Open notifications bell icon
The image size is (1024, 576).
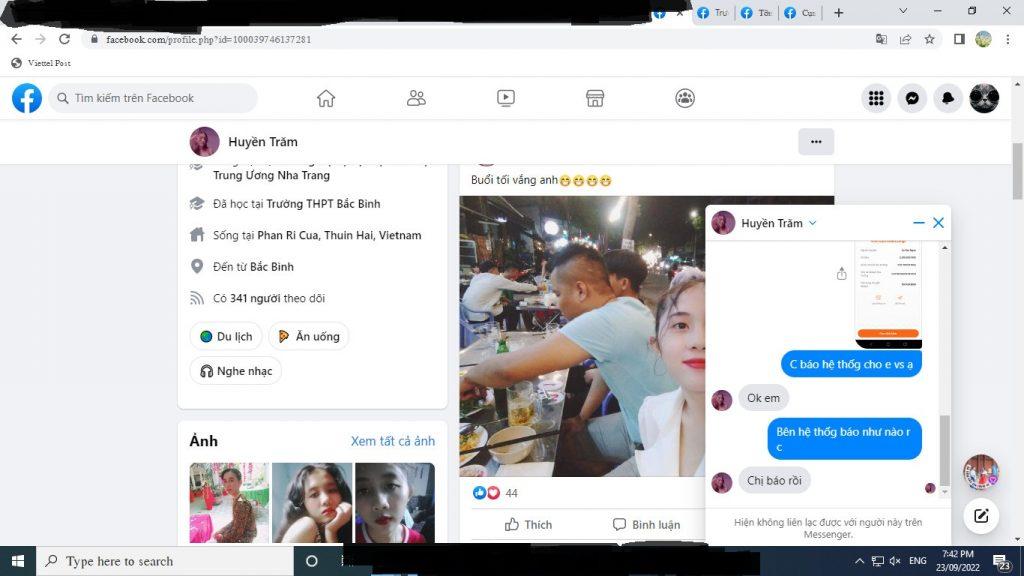pyautogui.click(x=948, y=98)
